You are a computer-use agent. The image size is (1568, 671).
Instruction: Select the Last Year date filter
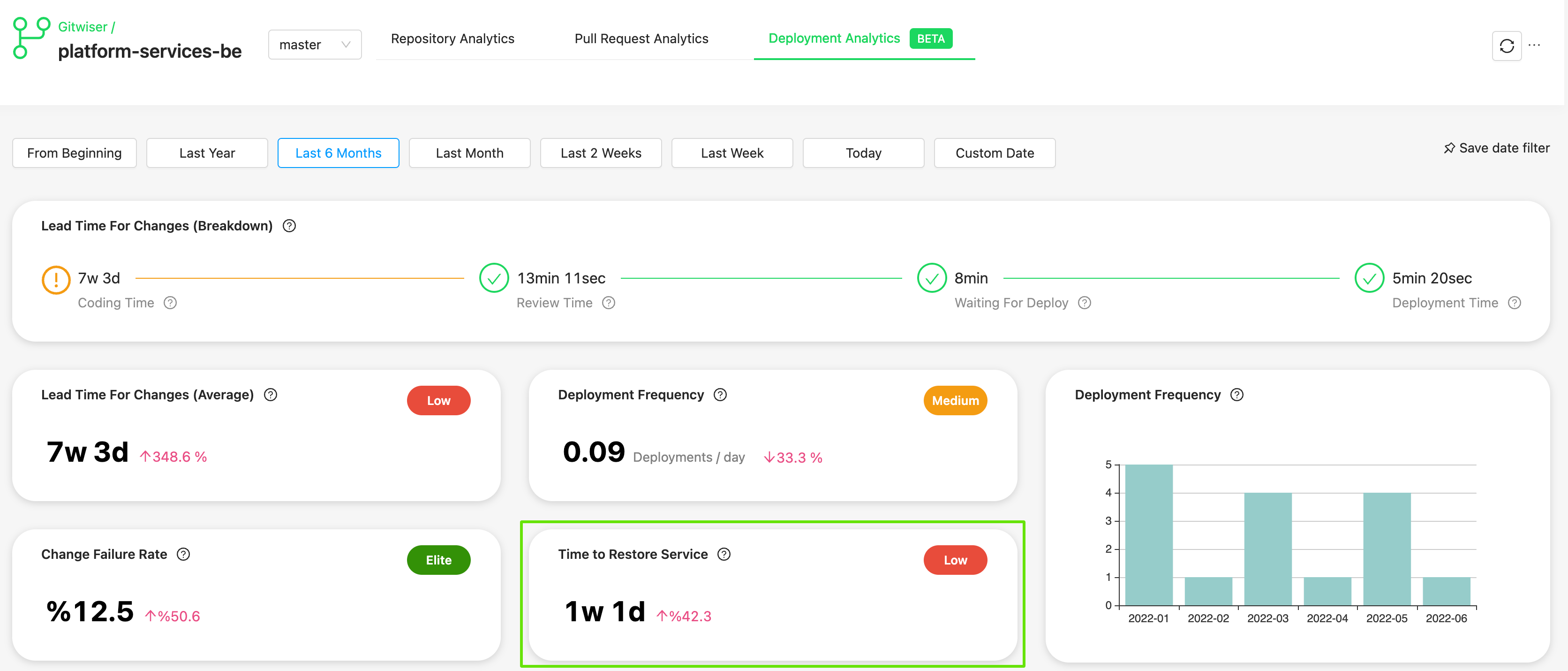(207, 153)
